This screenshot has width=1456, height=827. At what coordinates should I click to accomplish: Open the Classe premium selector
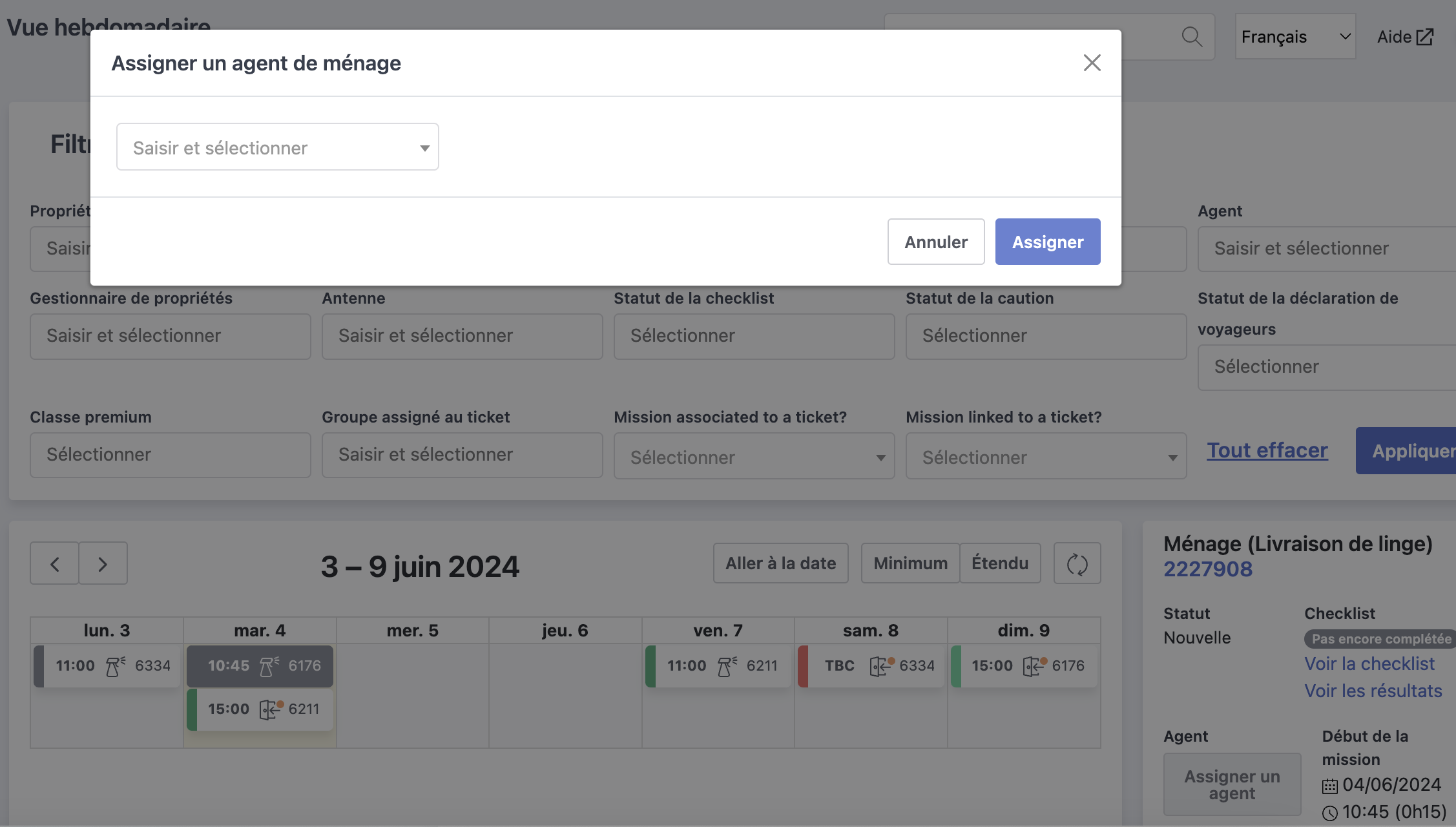coord(171,455)
